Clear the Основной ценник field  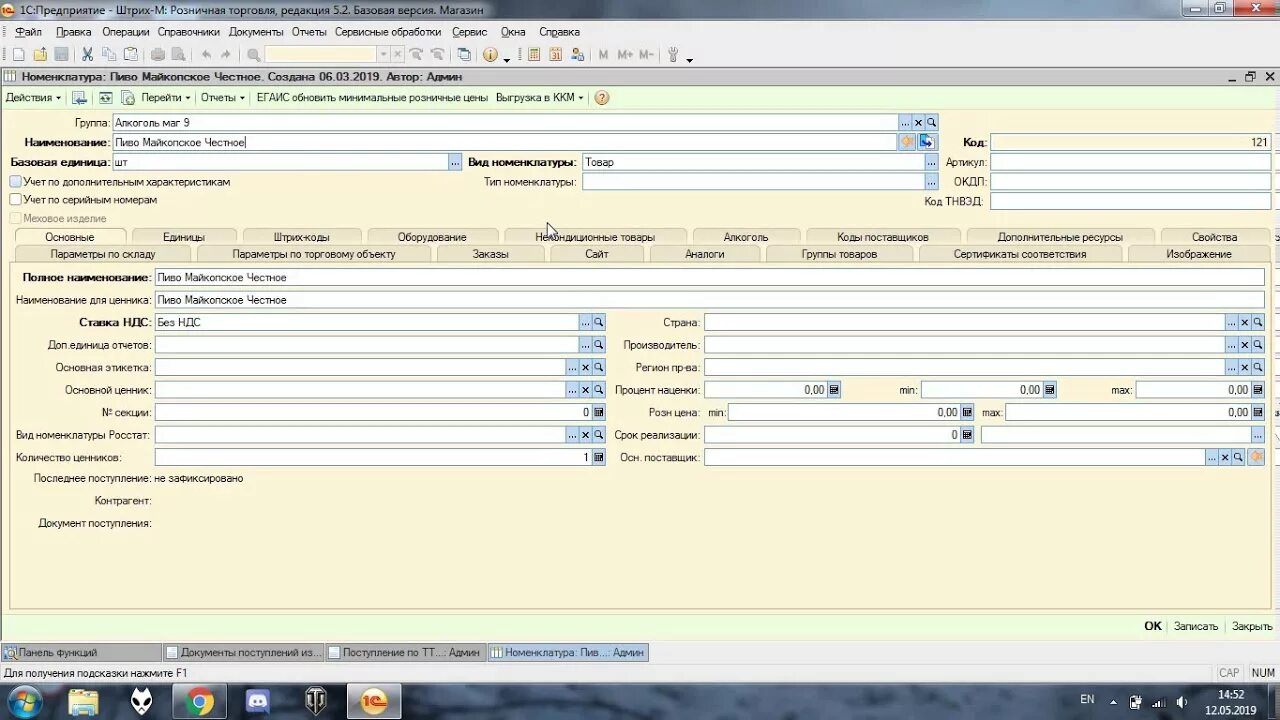point(586,389)
